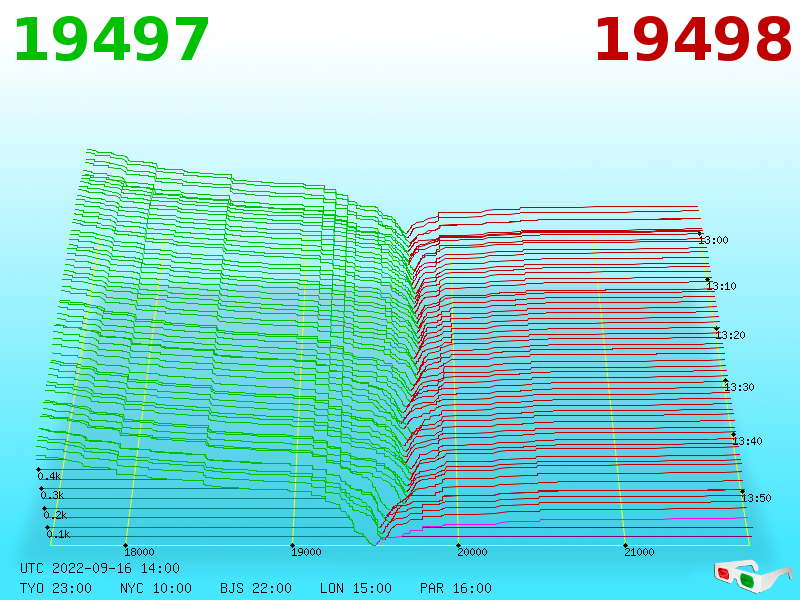Click the PAR 16:00 time
Viewport: 800px width, 600px height.
(x=456, y=588)
